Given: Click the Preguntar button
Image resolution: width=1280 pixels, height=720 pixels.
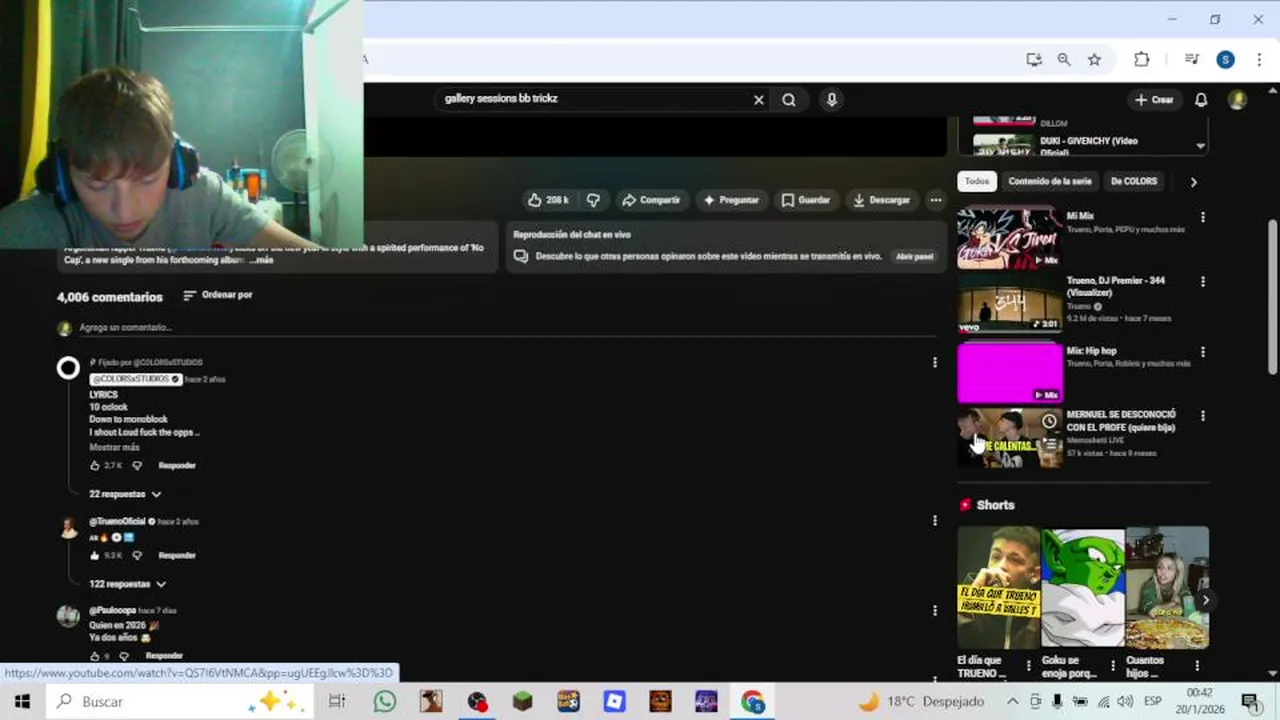Looking at the screenshot, I should [731, 200].
